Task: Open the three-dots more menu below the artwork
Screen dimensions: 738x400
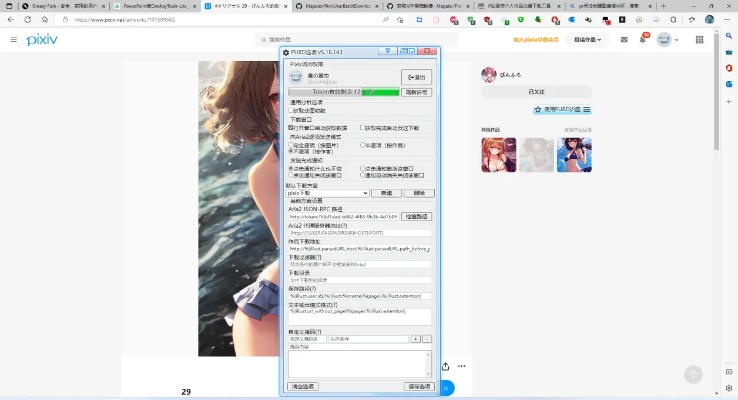Action: click(461, 366)
